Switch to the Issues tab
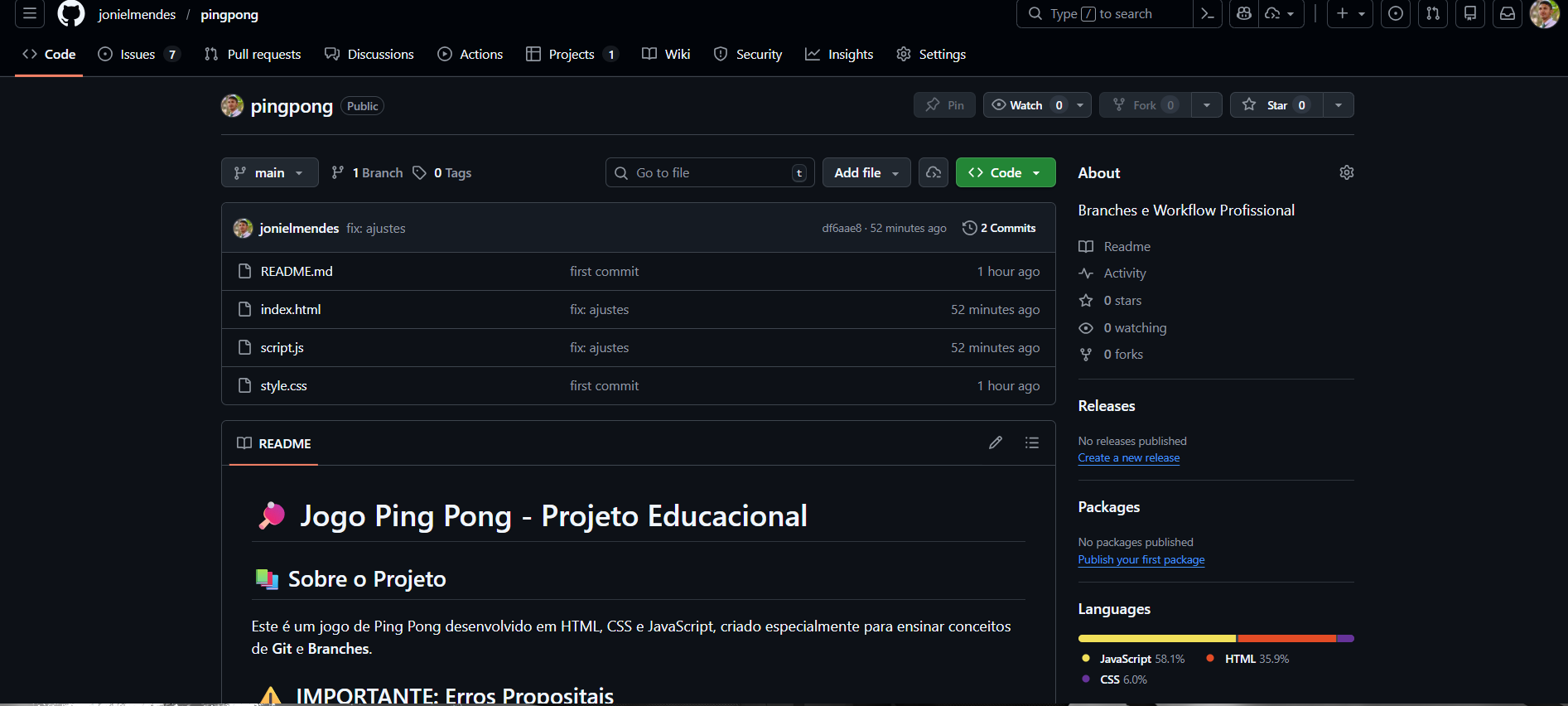The height and width of the screenshot is (706, 1568). pyautogui.click(x=138, y=54)
